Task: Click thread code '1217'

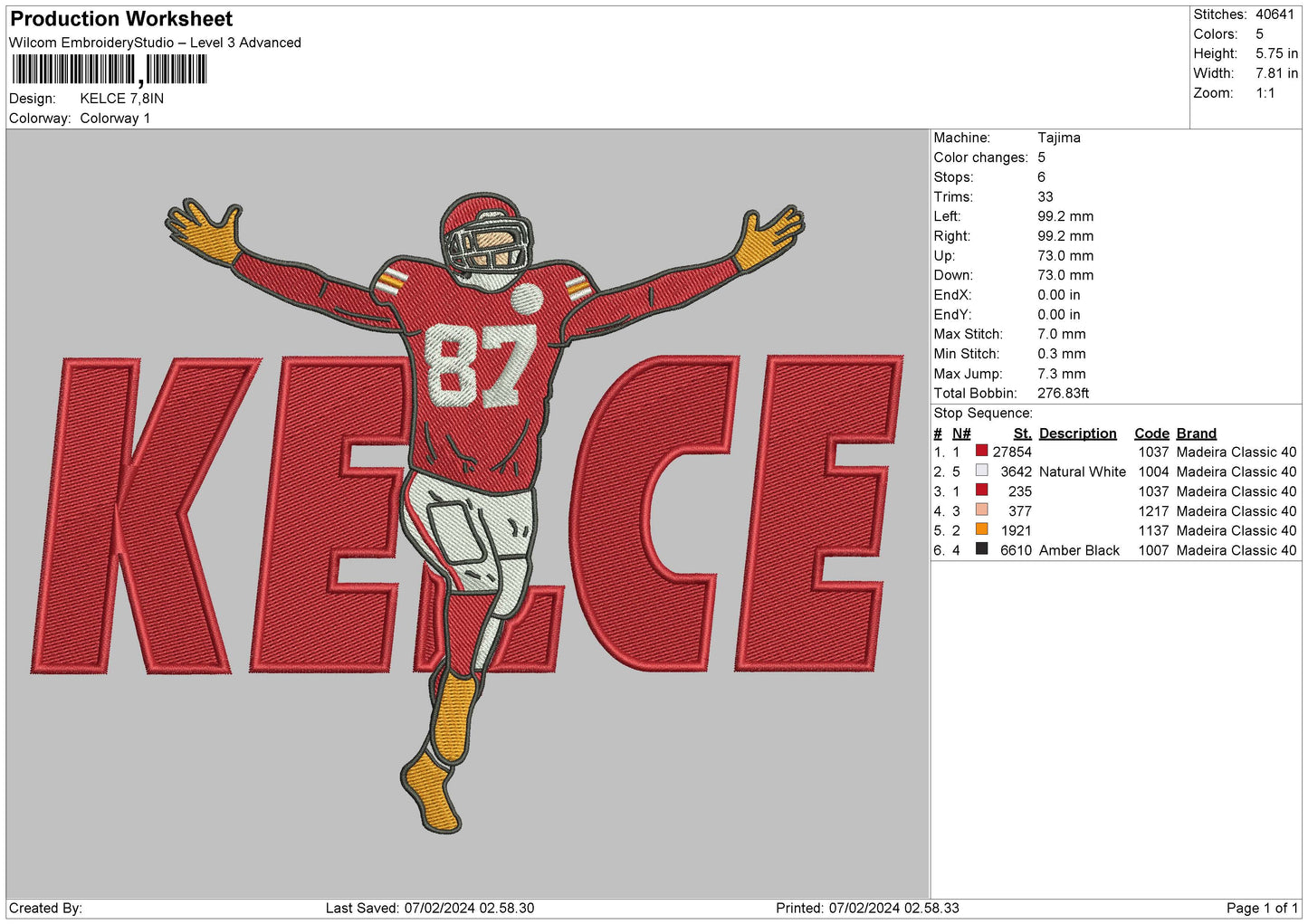Action: click(1153, 511)
